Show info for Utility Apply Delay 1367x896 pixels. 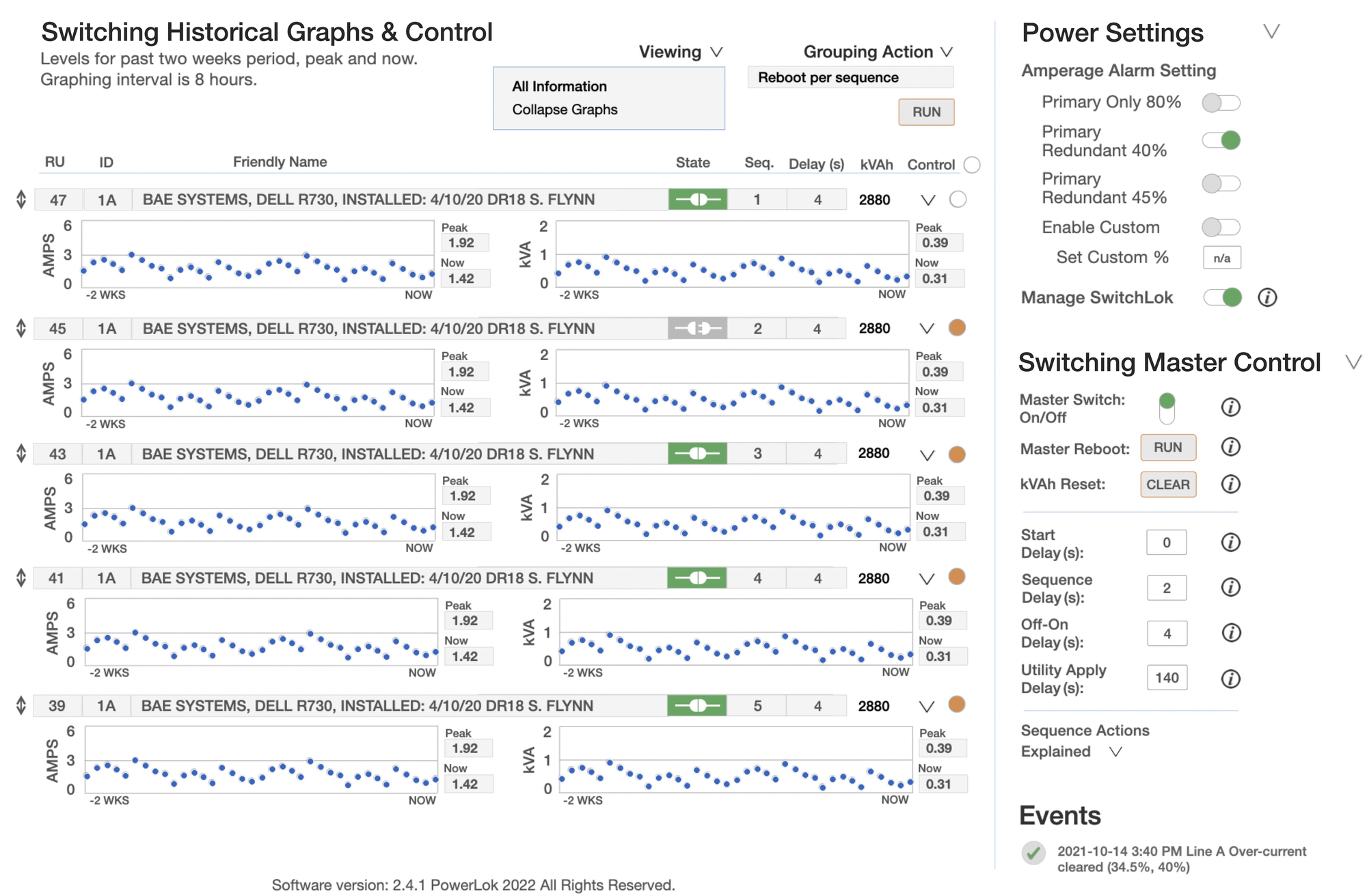tap(1230, 679)
